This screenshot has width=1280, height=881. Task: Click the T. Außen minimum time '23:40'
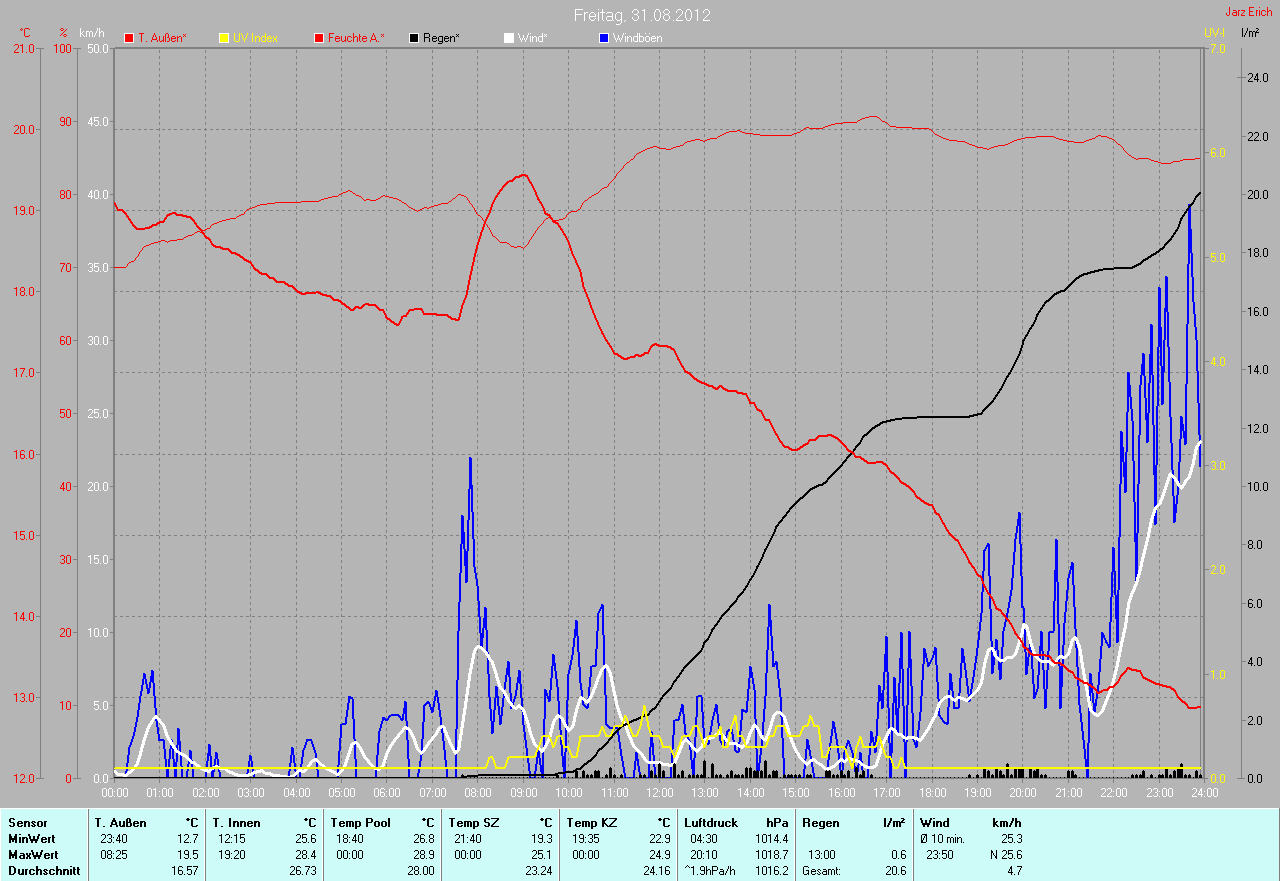pos(113,839)
